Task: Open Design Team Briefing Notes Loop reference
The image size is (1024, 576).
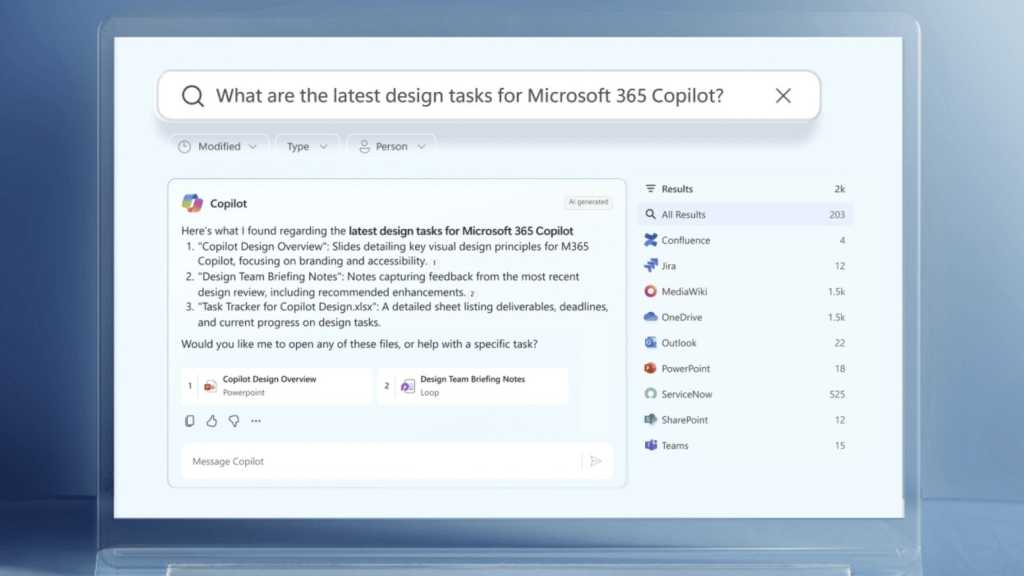Action: [x=473, y=386]
